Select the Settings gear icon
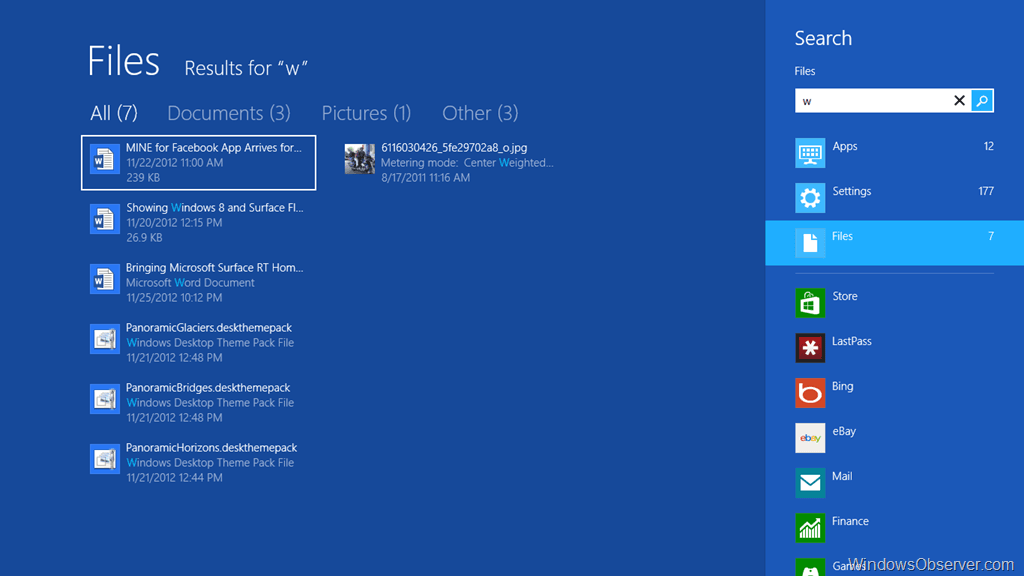 810,198
